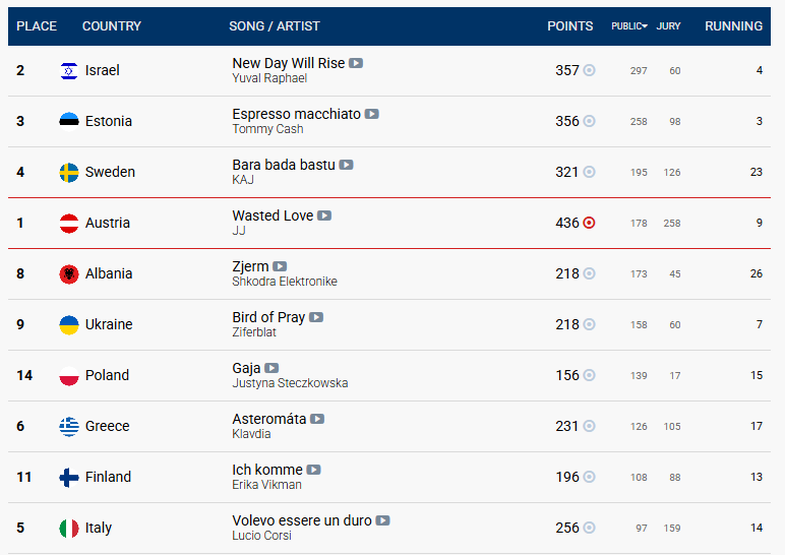Sort by PLACE column header

37,26
